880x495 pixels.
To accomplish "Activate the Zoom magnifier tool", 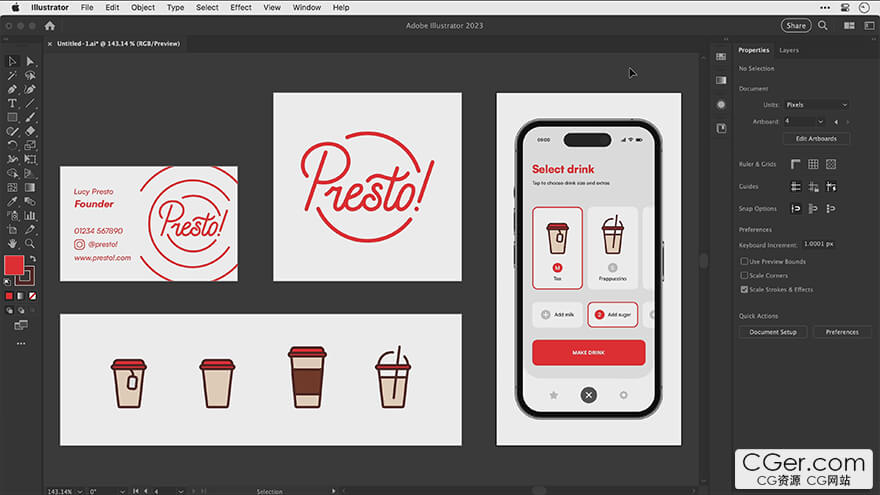I will click(x=30, y=243).
